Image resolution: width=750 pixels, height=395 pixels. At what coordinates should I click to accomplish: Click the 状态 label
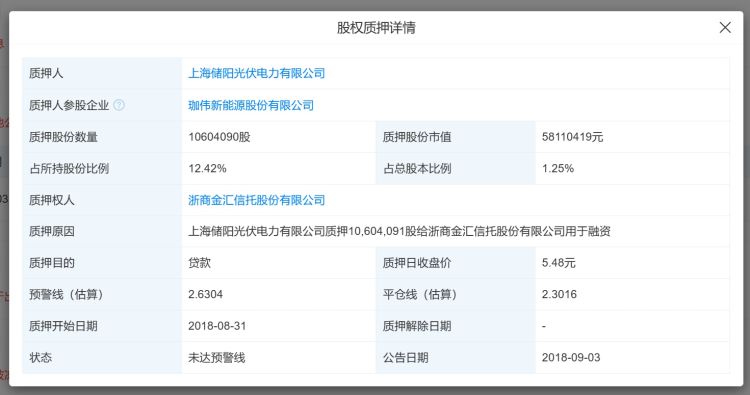coord(40,358)
